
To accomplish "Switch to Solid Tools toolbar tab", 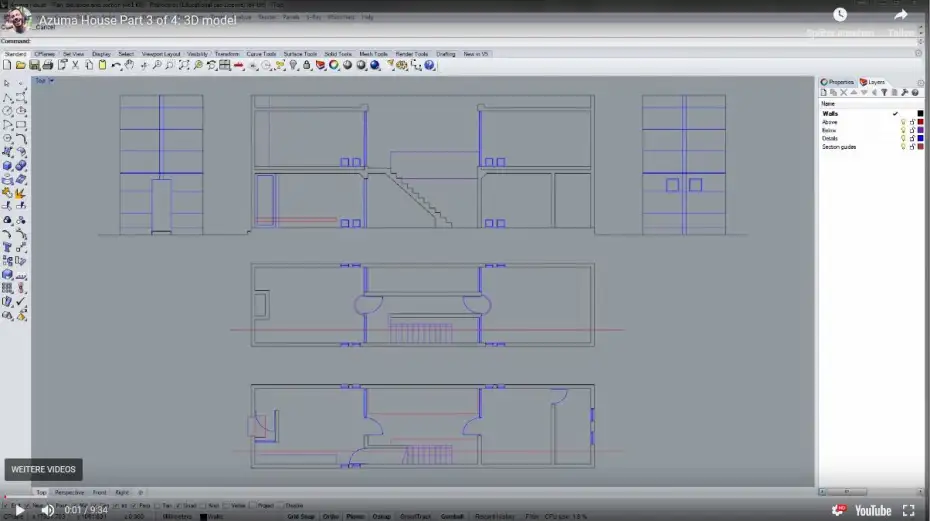I will [338, 54].
